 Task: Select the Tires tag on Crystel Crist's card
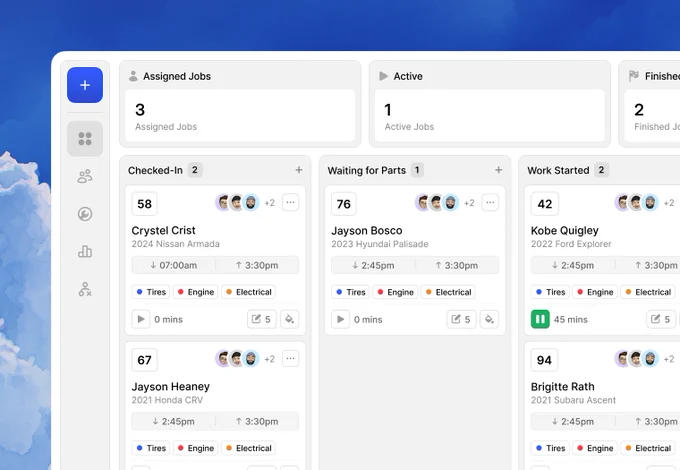pos(151,292)
